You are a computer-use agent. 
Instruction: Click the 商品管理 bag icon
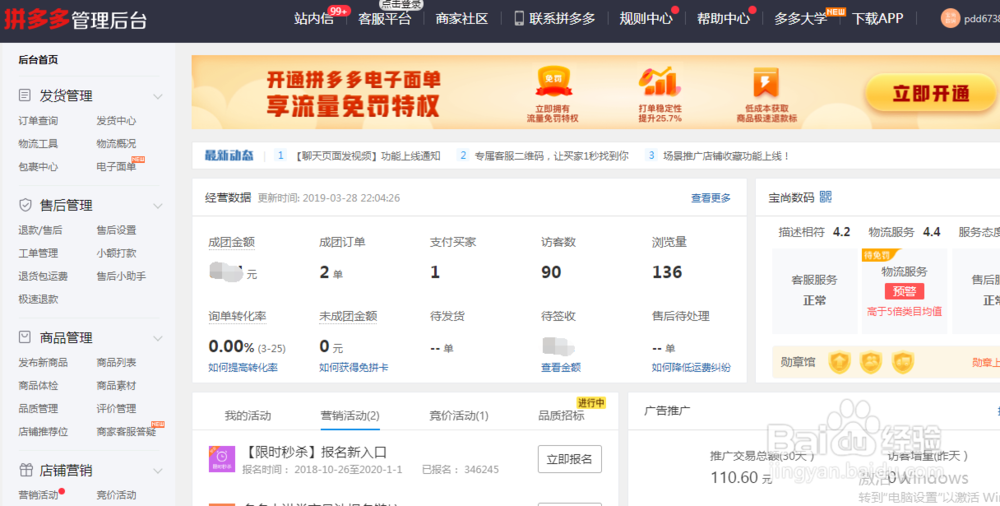point(25,337)
